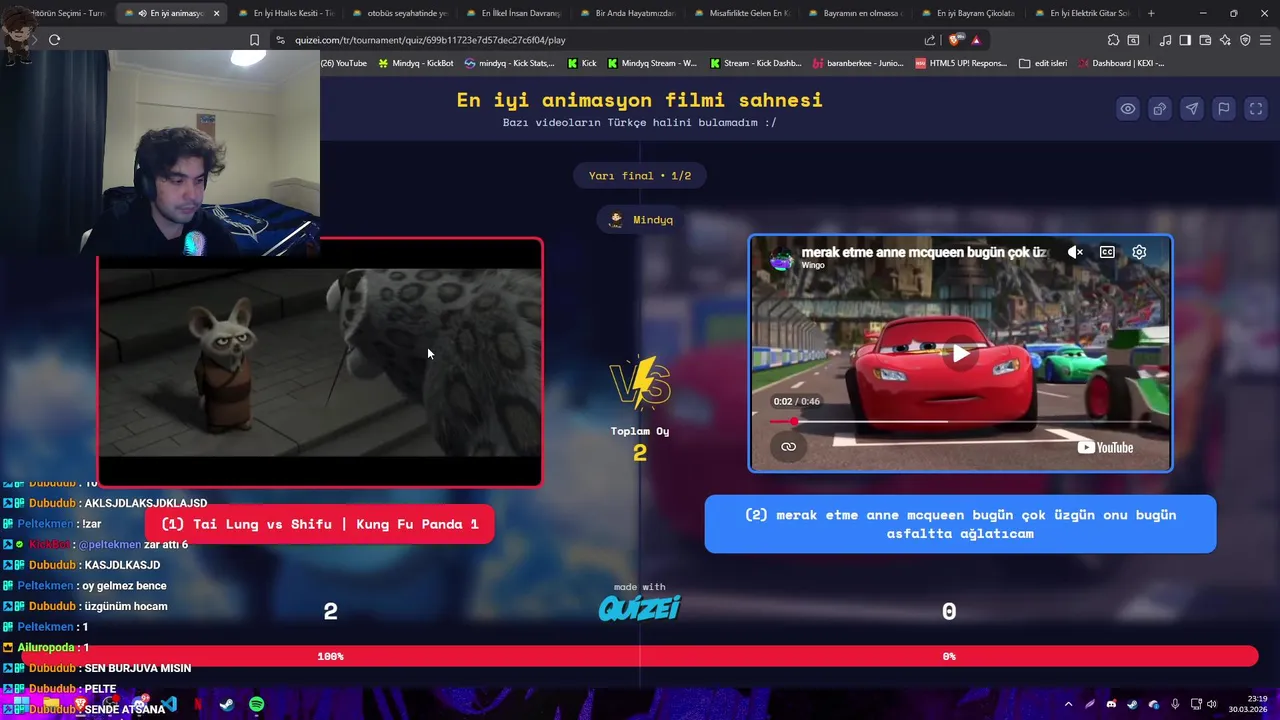This screenshot has width=1280, height=720.
Task: Open Steam from the taskbar
Action: [x=227, y=705]
